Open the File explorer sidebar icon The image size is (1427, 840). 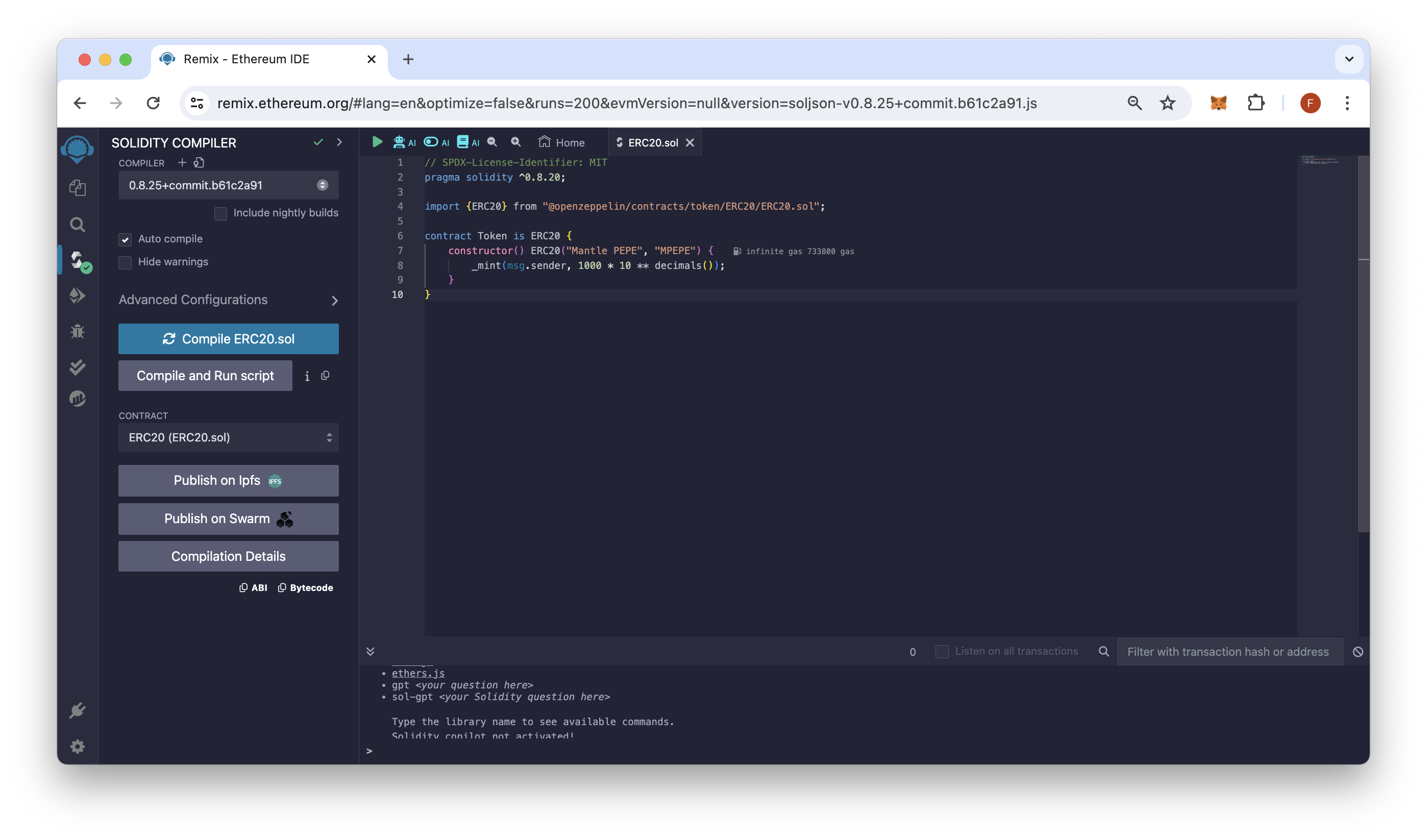(78, 187)
